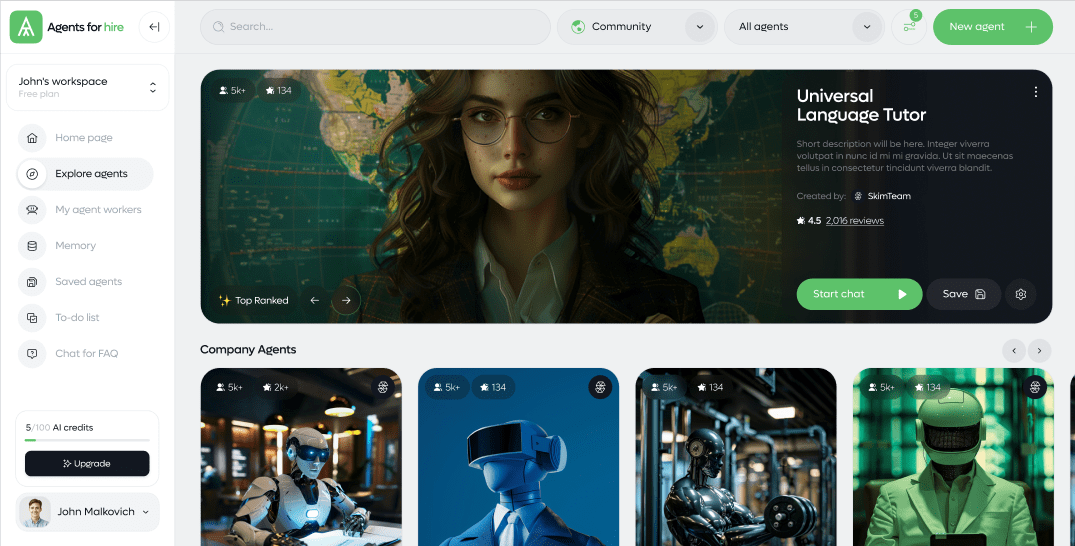Open My agent workers in sidebar
1075x546 pixels.
pos(98,210)
